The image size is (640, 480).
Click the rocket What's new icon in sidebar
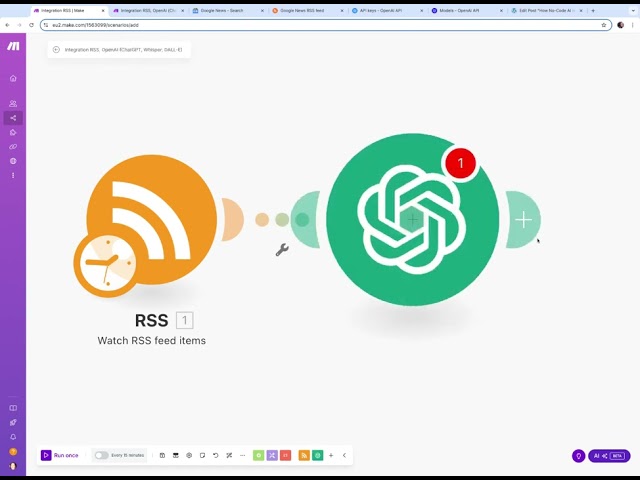pyautogui.click(x=13, y=422)
